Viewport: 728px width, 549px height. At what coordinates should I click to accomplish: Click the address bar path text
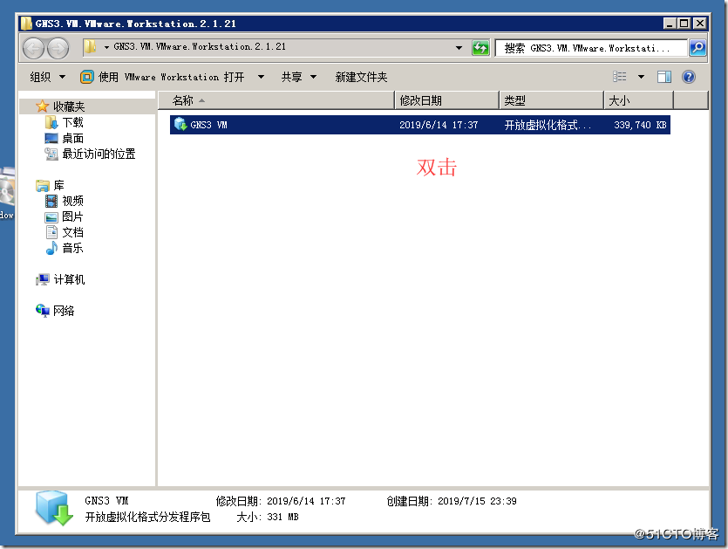(x=200, y=46)
